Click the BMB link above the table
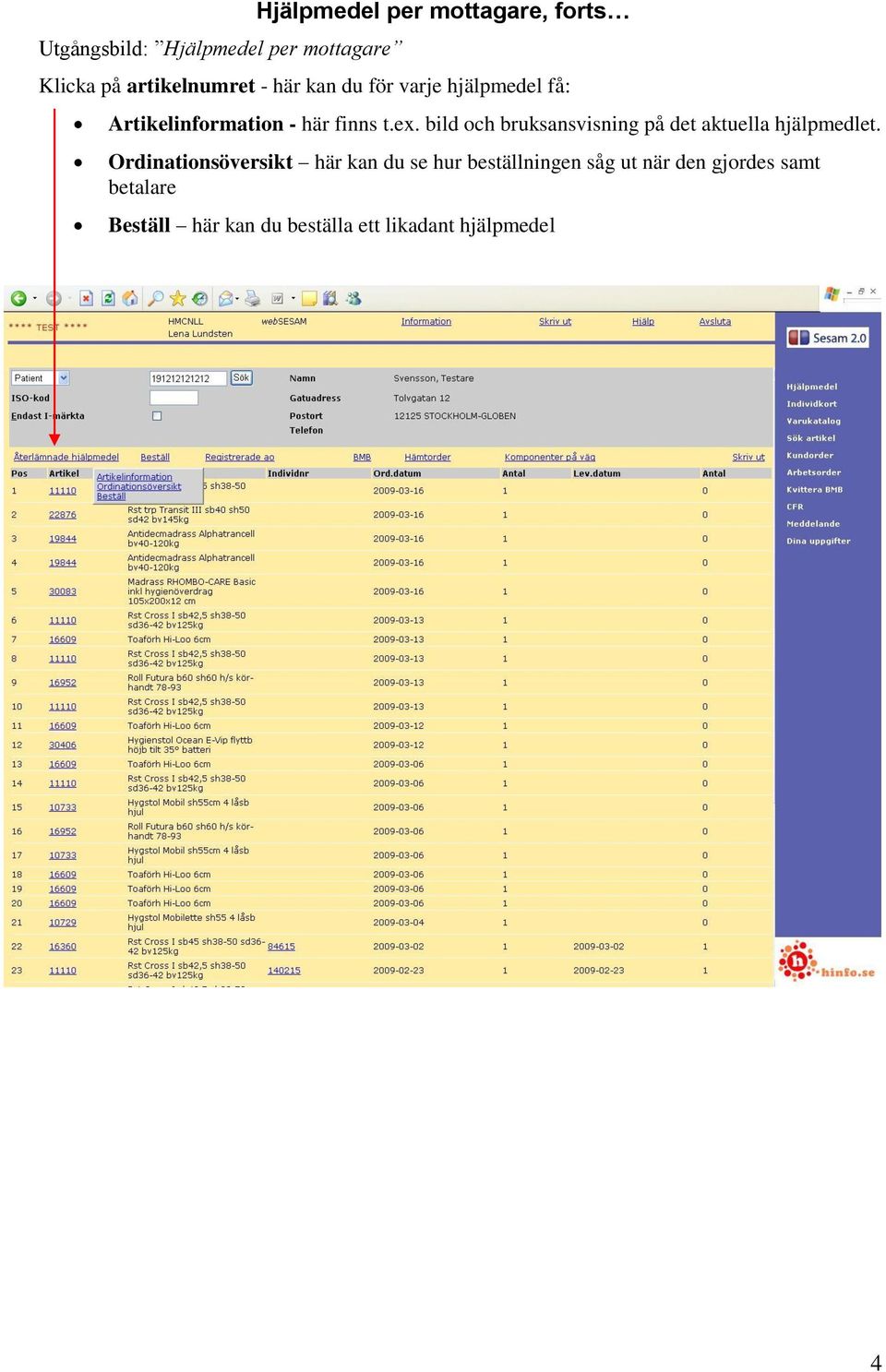 point(362,458)
